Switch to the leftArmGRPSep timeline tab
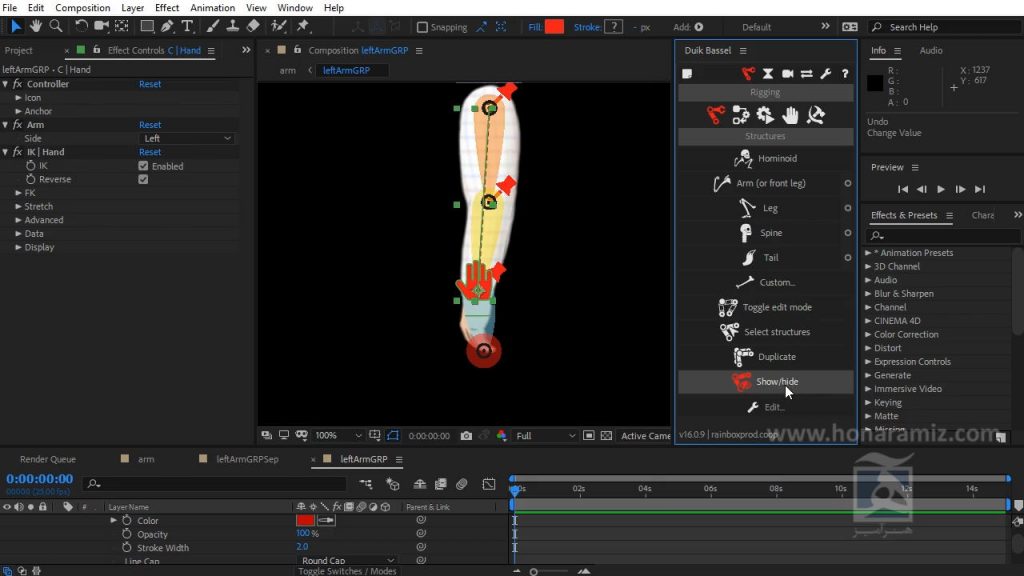1024x576 pixels. pyautogui.click(x=247, y=459)
